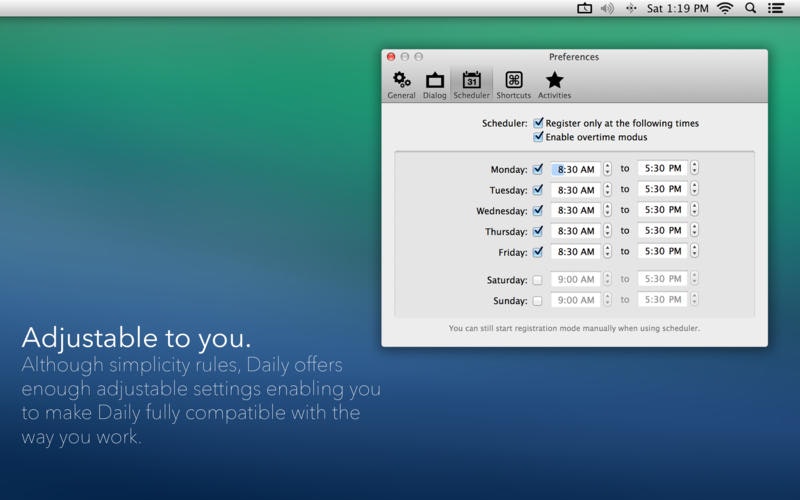Open the Shortcuts command-key icon

click(514, 85)
